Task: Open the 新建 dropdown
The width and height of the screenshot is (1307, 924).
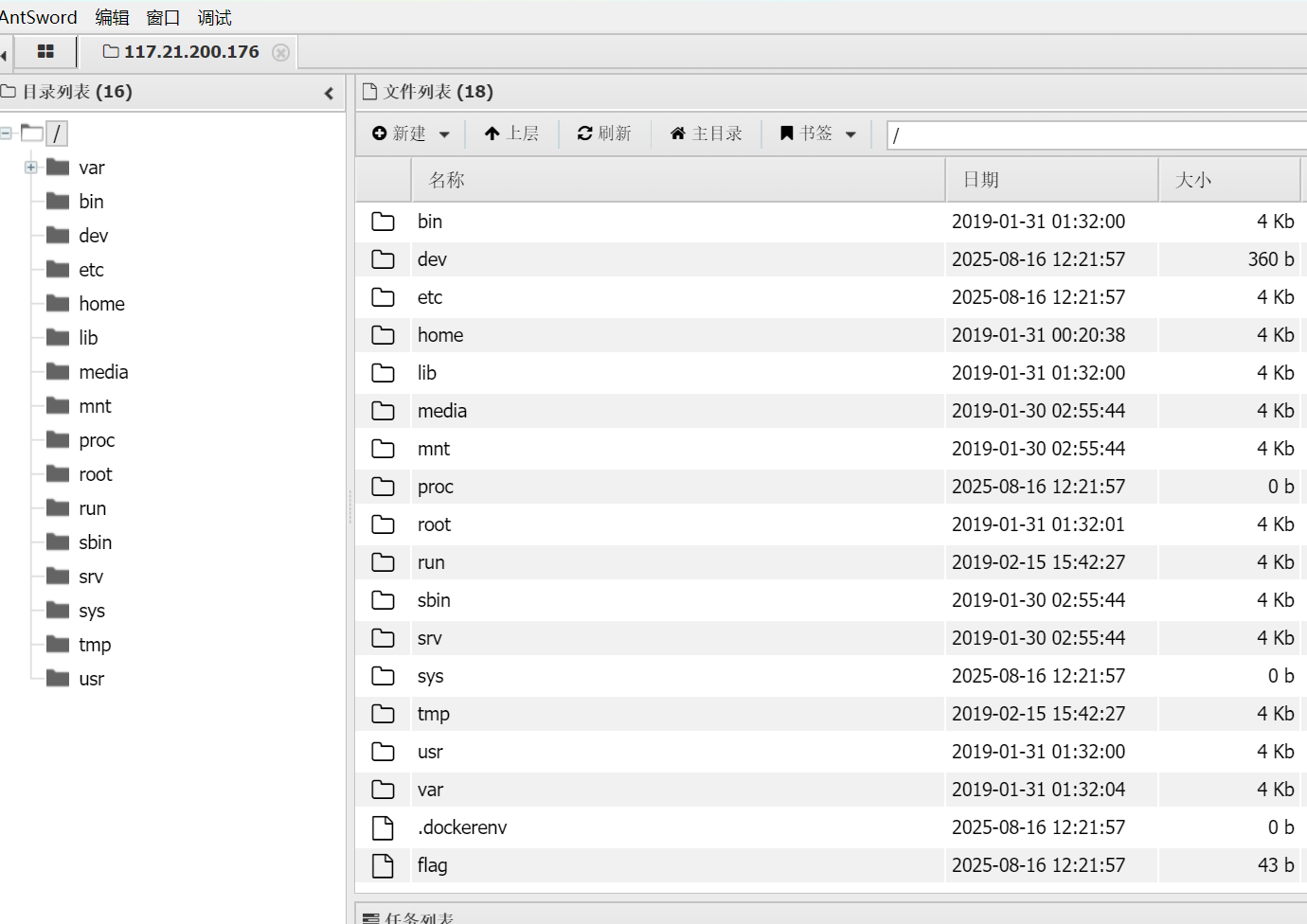Action: (x=410, y=133)
